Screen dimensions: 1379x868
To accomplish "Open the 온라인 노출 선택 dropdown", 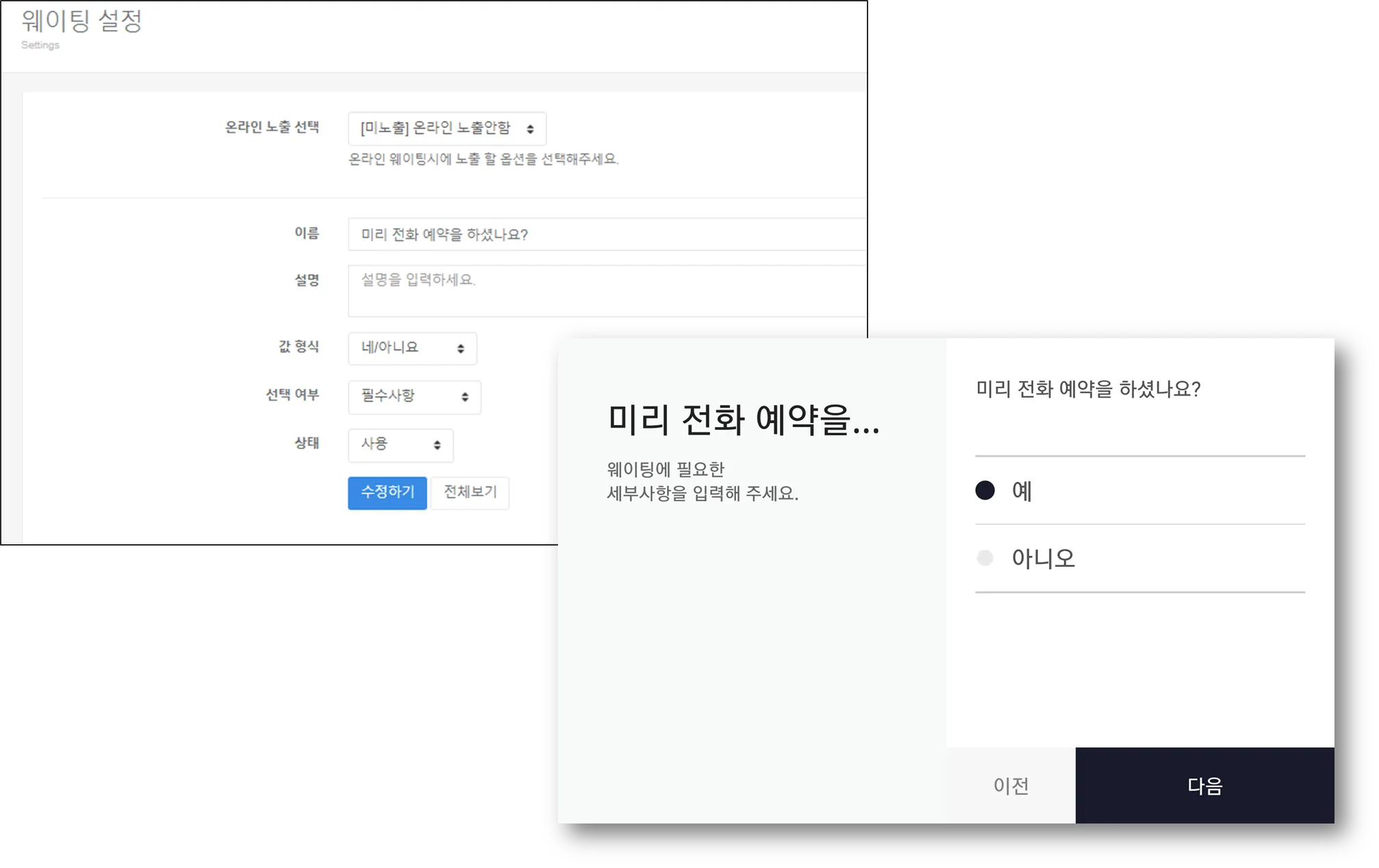I will pyautogui.click(x=446, y=129).
